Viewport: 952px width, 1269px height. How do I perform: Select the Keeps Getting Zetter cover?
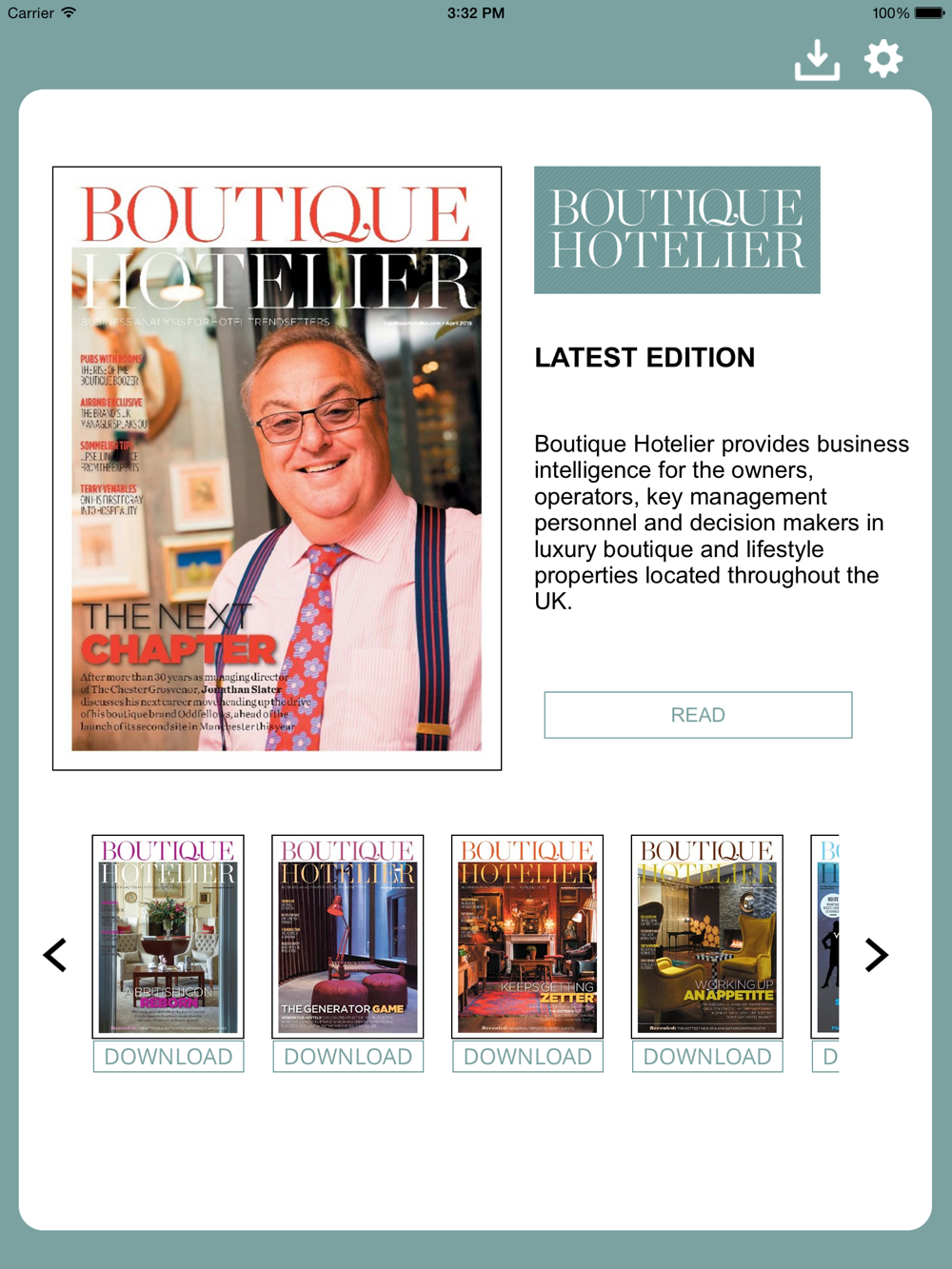[x=527, y=937]
